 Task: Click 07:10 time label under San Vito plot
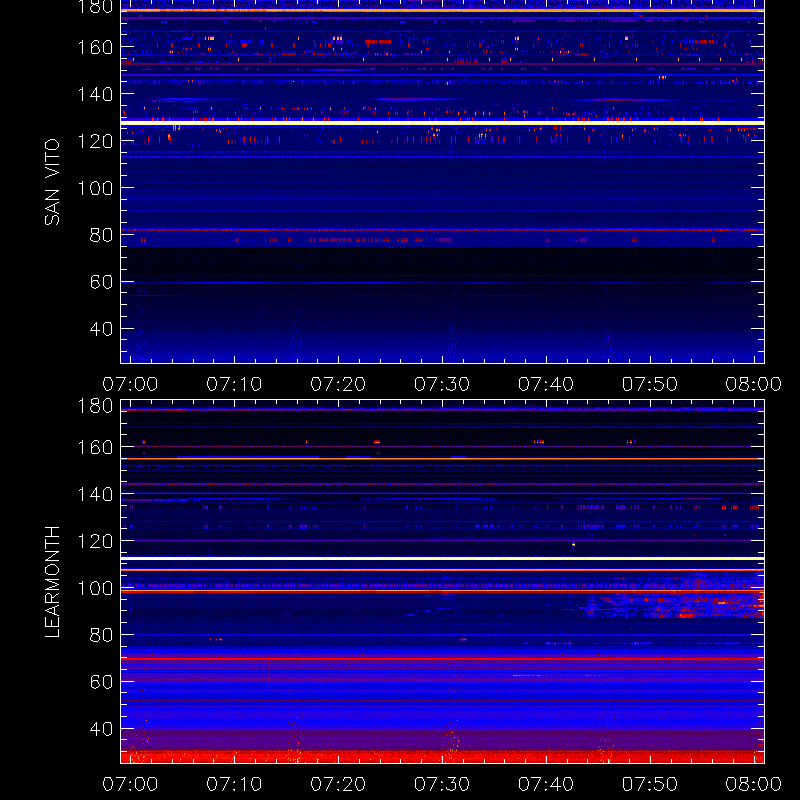234,384
